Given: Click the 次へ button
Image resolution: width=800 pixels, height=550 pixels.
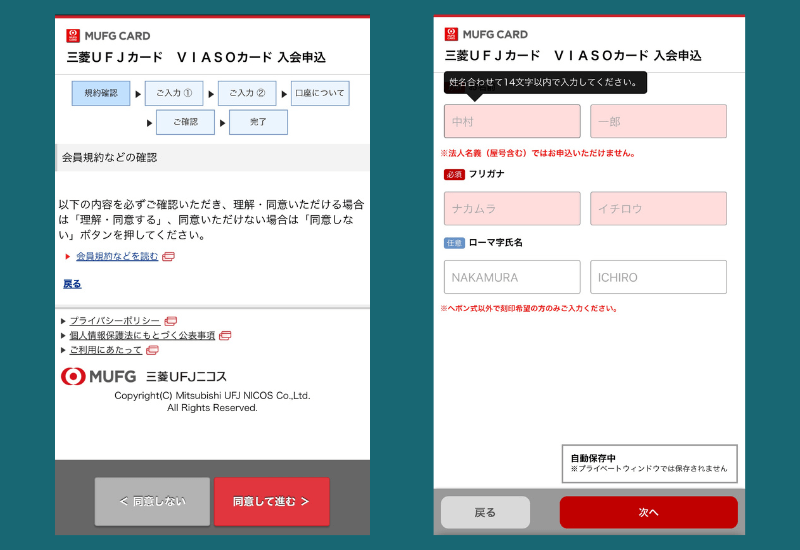Looking at the screenshot, I should click(648, 512).
